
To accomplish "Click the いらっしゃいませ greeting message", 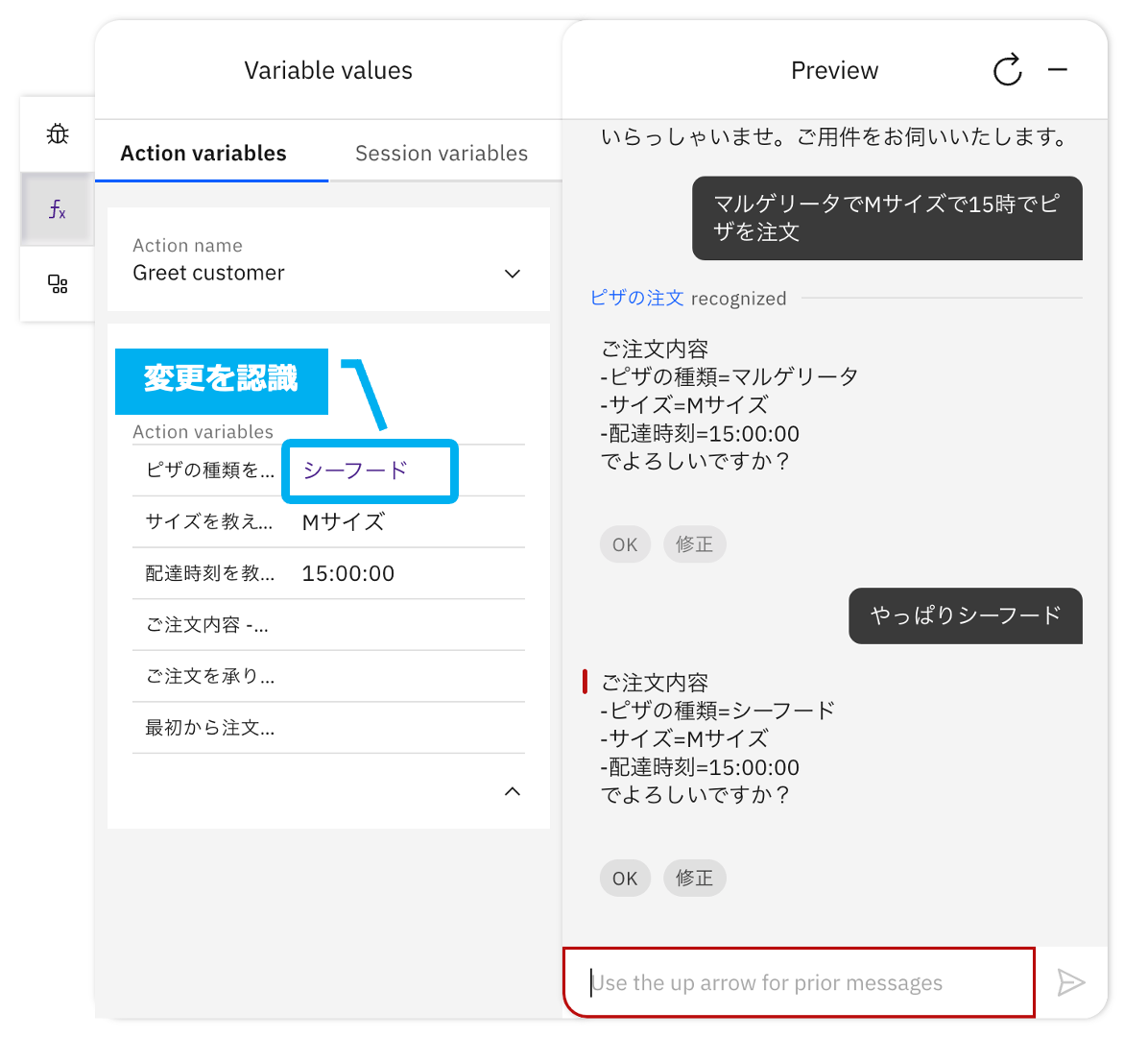I will click(x=835, y=136).
